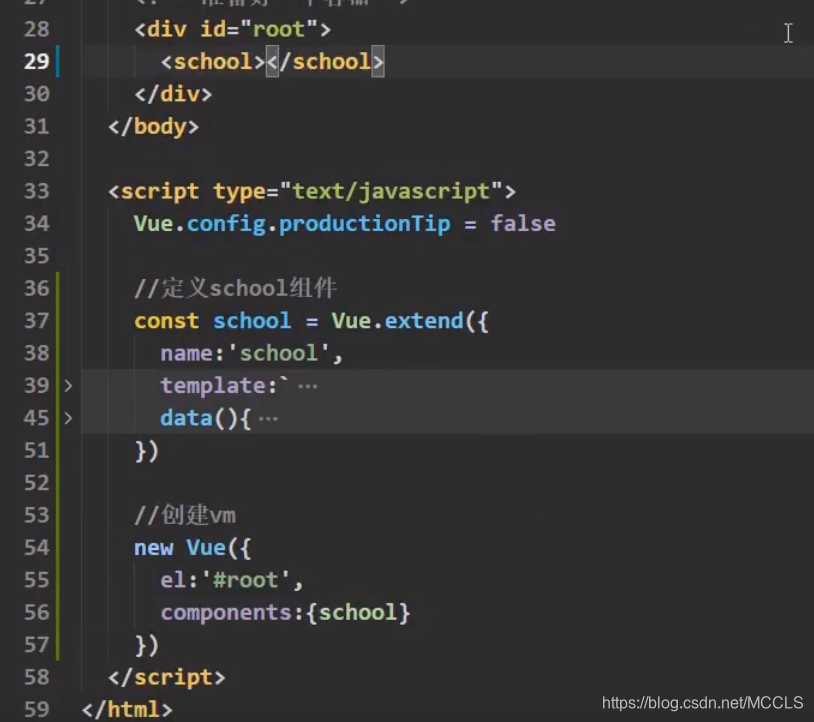Click the closing </div> tag

pos(173,94)
